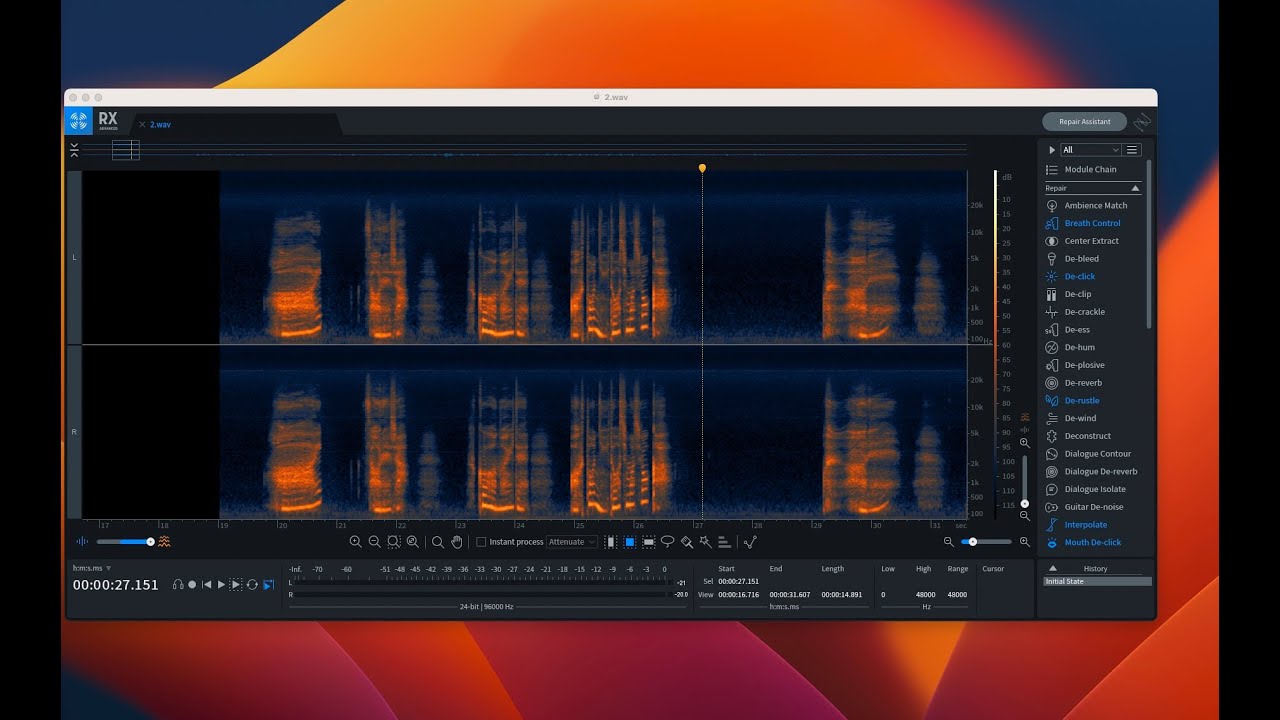This screenshot has width=1280, height=720.
Task: Select the Magic Wand tool
Action: click(706, 542)
